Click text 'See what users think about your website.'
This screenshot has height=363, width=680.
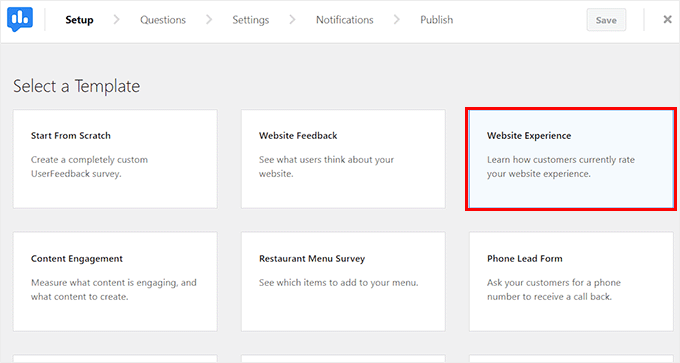(326, 167)
